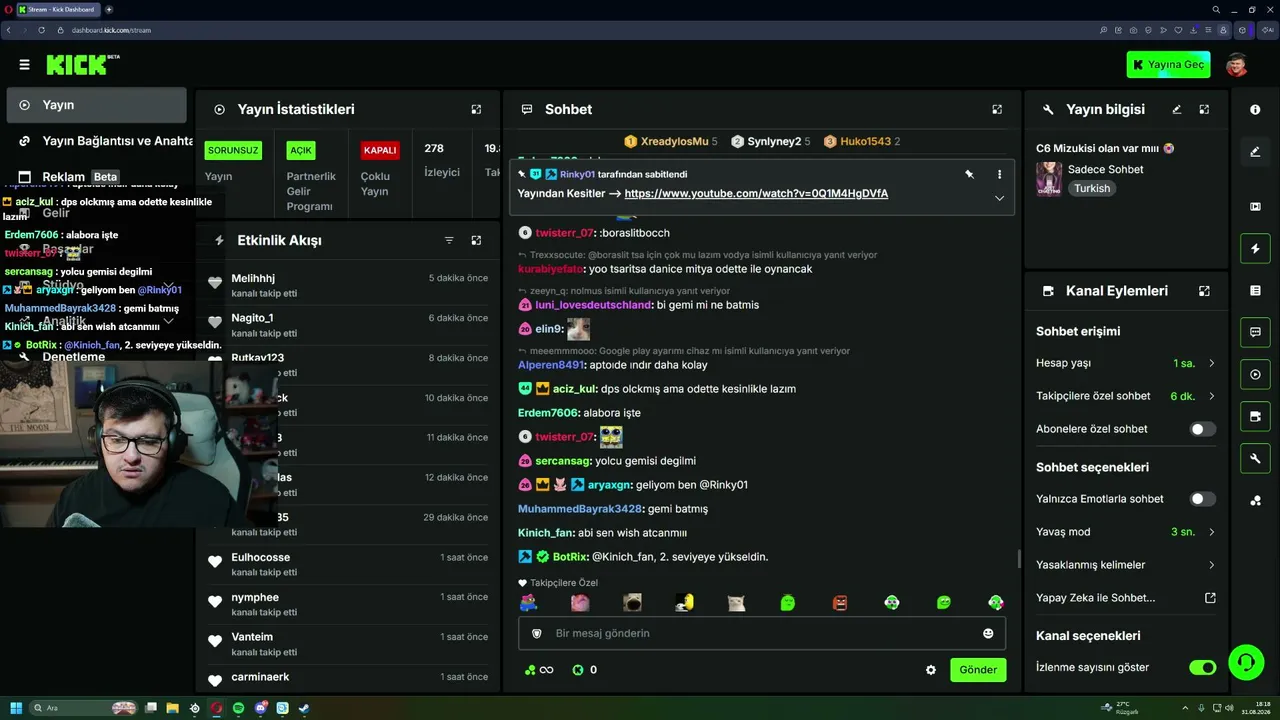Open the emoji picker in message box

(x=988, y=633)
